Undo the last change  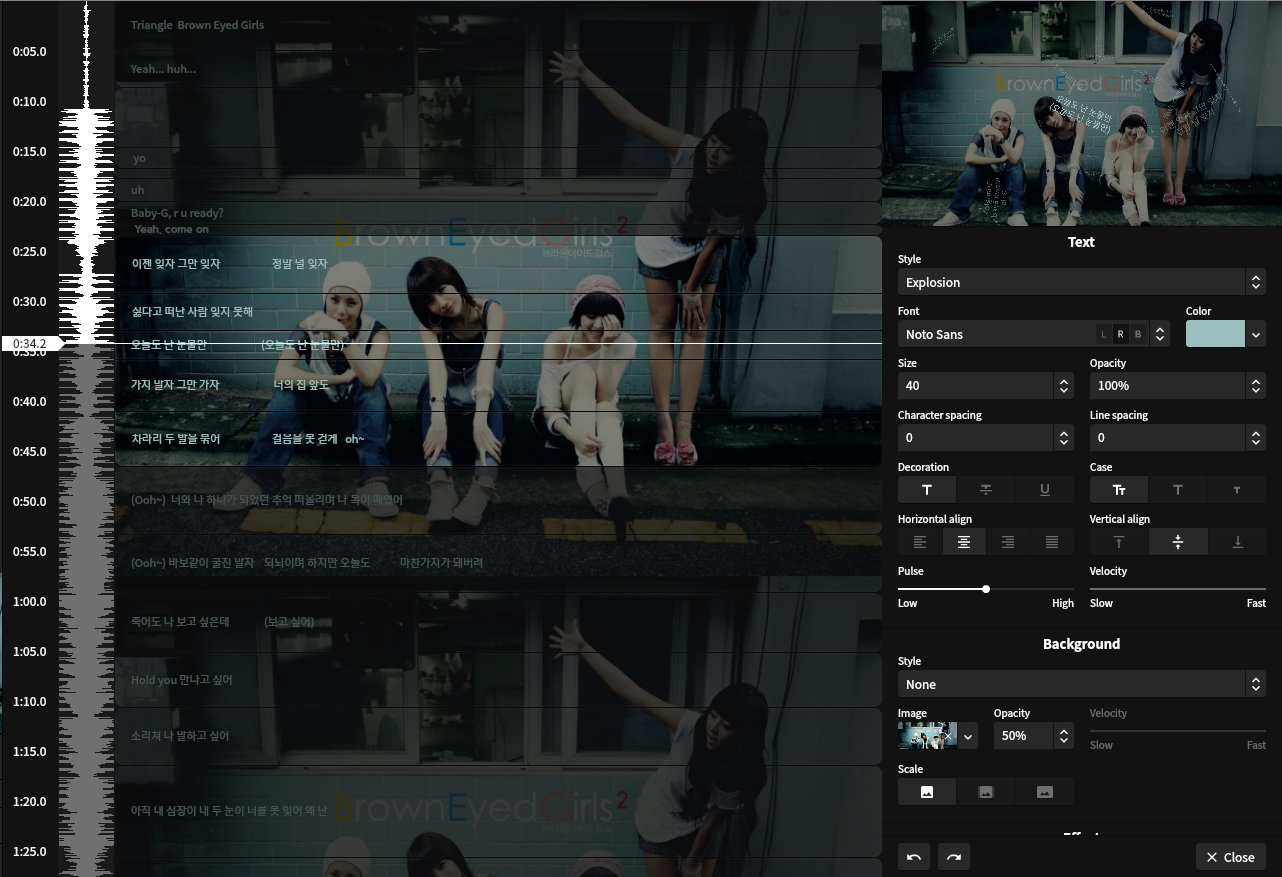[x=914, y=857]
